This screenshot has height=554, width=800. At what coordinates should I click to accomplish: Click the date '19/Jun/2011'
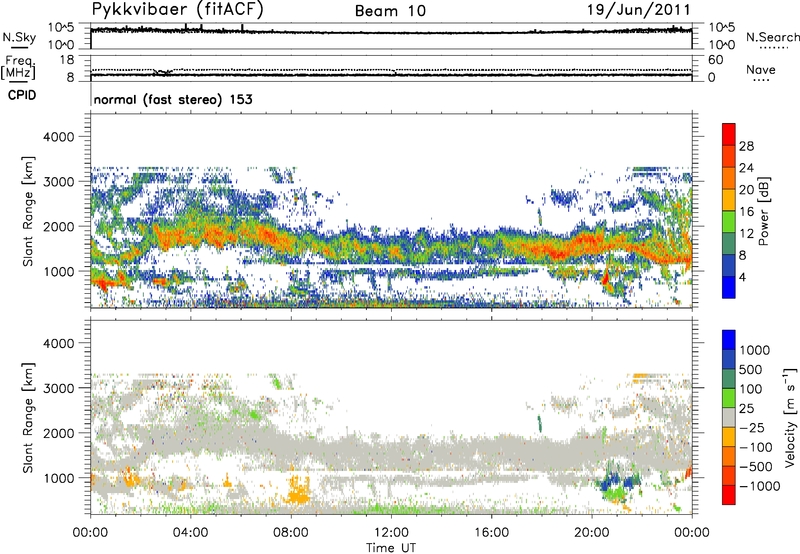639,10
